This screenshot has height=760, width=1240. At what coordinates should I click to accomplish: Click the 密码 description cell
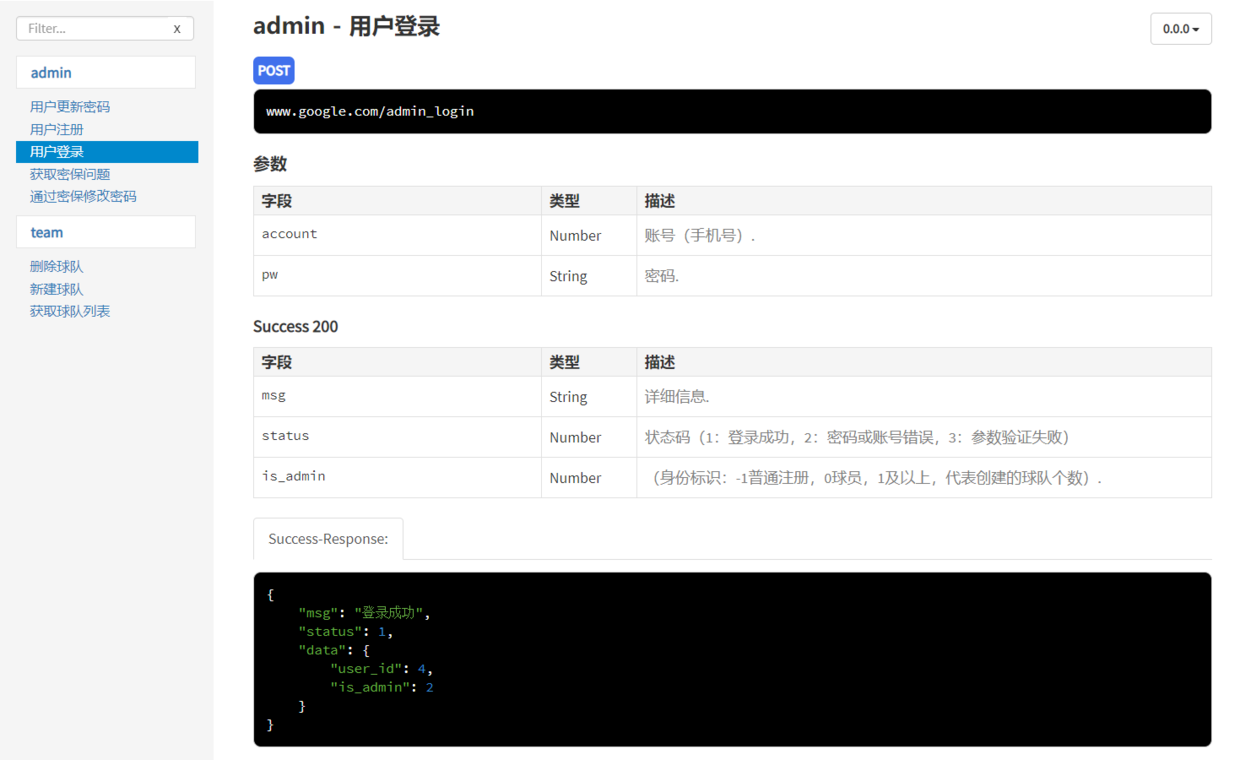pos(924,276)
